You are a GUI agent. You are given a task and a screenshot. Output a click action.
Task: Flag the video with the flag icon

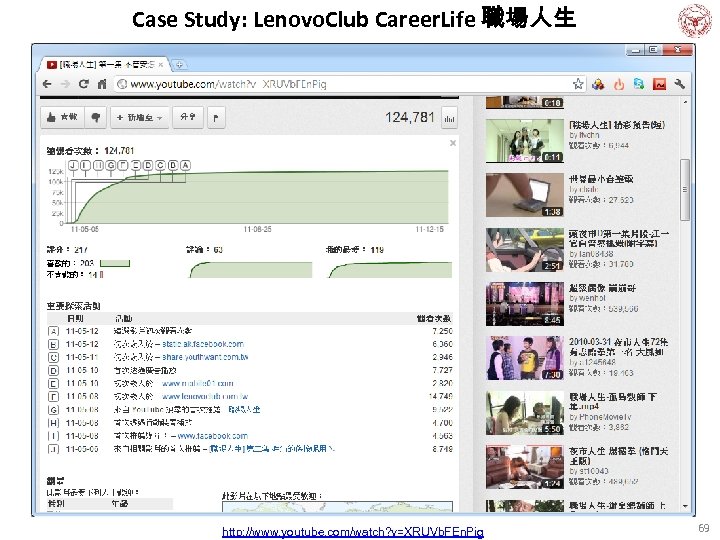click(x=216, y=118)
